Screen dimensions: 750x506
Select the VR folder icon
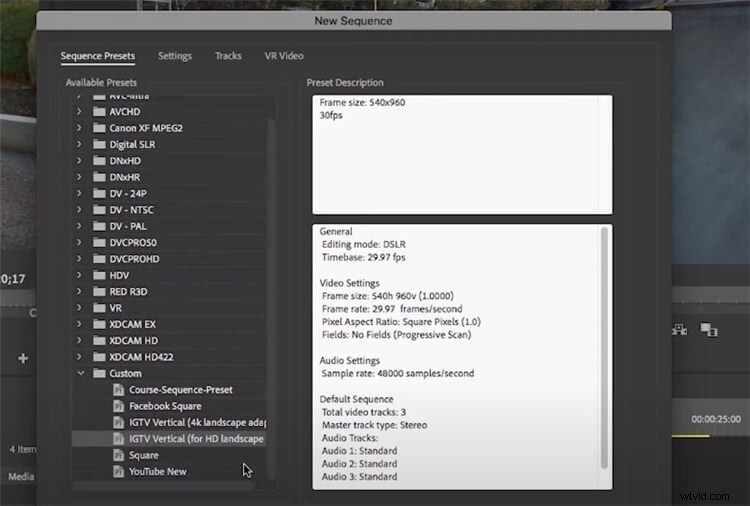[99, 308]
